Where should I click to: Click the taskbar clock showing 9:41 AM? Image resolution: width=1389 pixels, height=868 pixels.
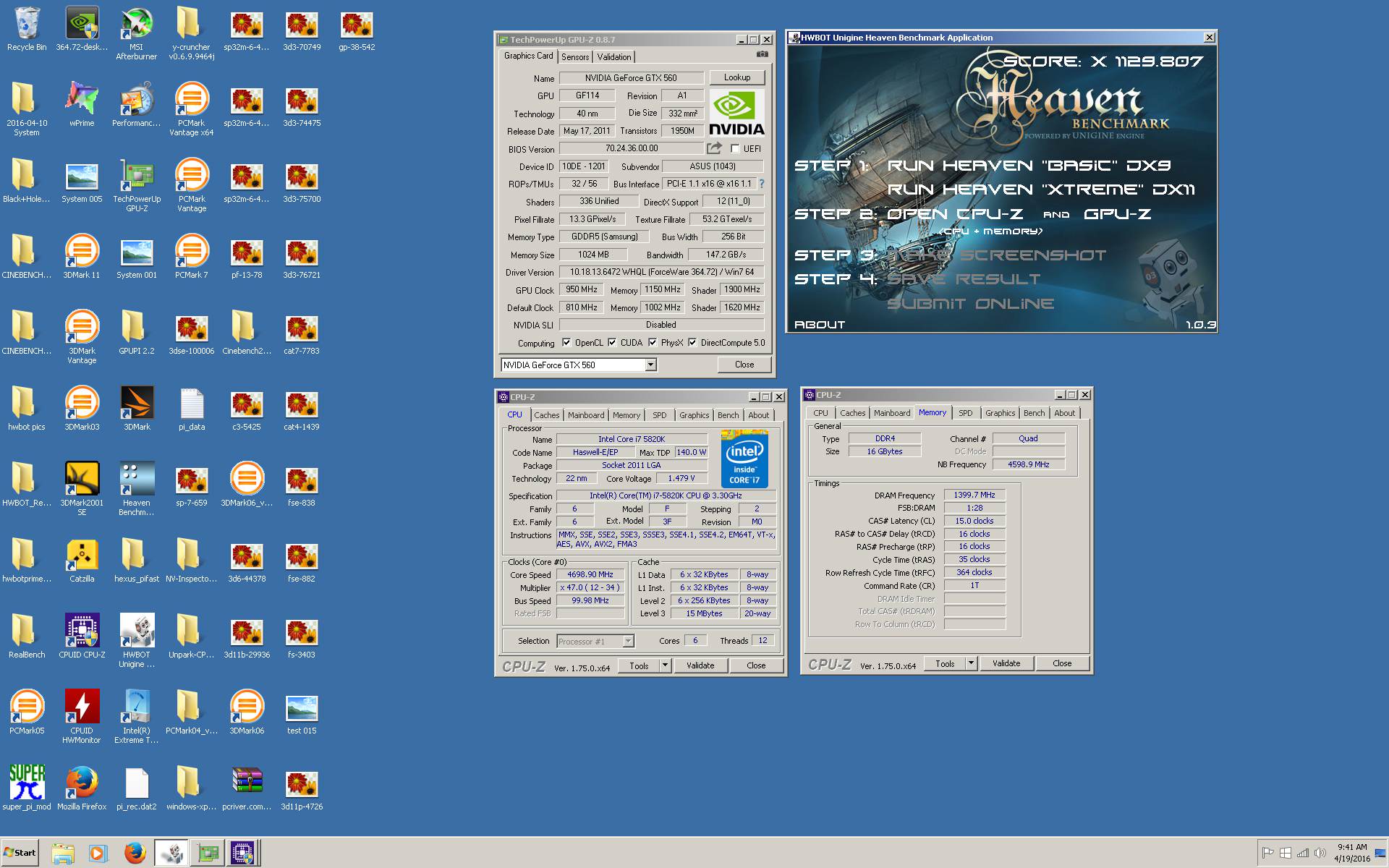pos(1352,847)
